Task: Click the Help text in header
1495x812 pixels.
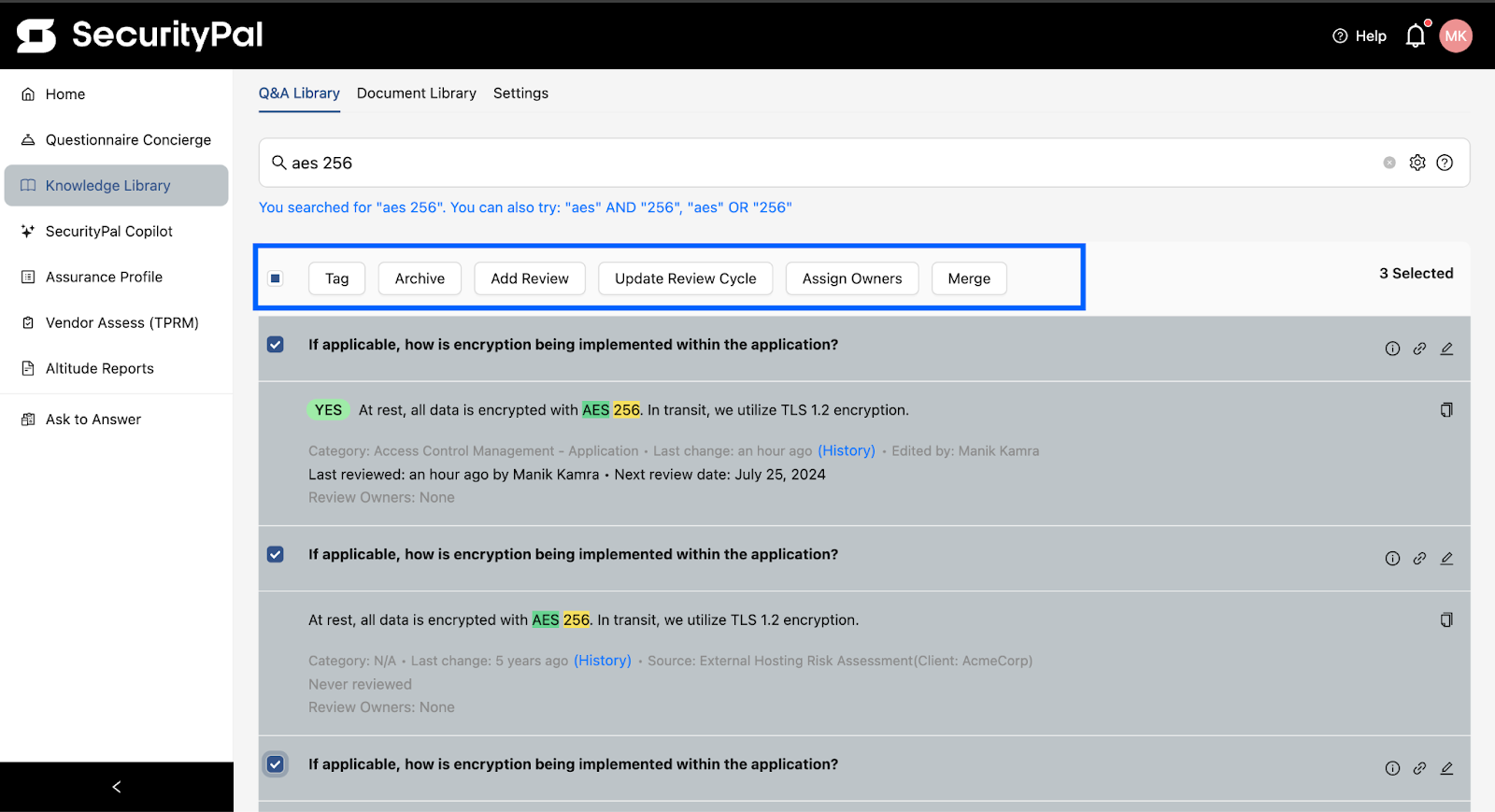Action: (x=1371, y=36)
